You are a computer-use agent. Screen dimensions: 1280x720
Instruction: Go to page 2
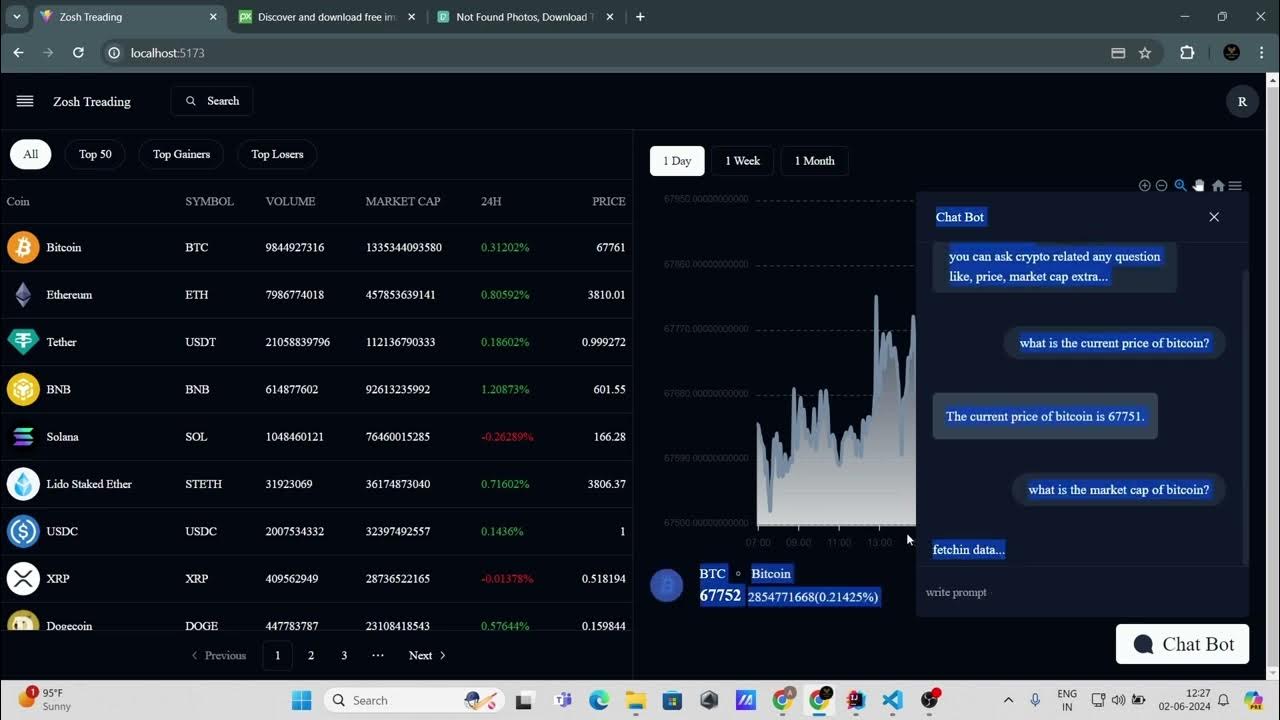click(x=311, y=655)
